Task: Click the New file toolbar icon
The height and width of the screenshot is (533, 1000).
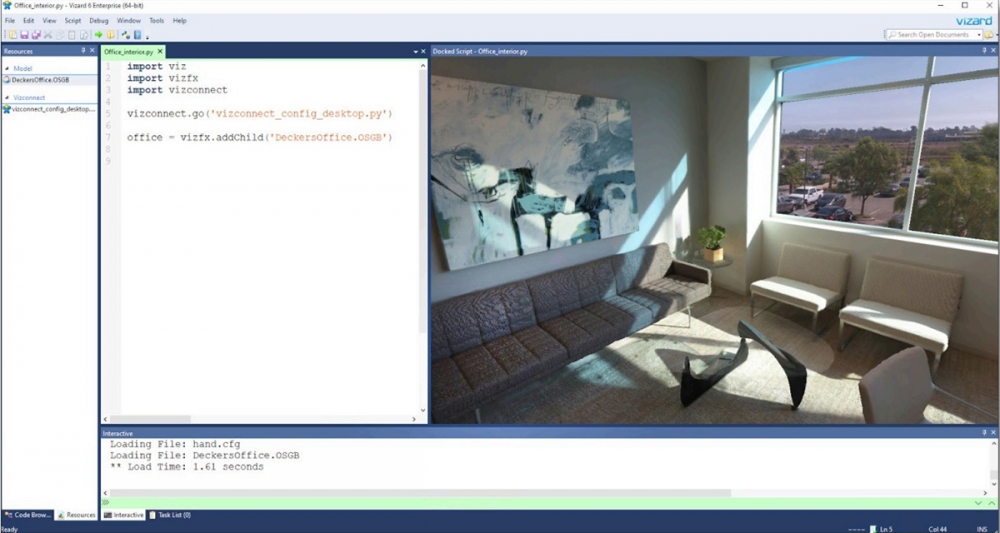Action: (x=11, y=35)
